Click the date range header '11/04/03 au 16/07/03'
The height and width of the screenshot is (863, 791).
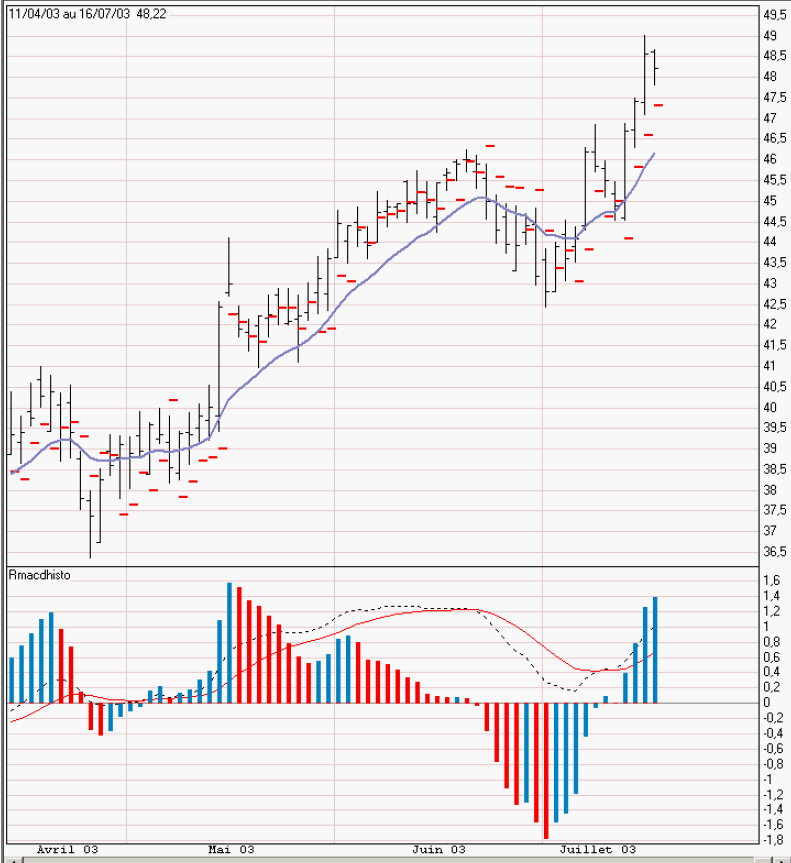69,14
